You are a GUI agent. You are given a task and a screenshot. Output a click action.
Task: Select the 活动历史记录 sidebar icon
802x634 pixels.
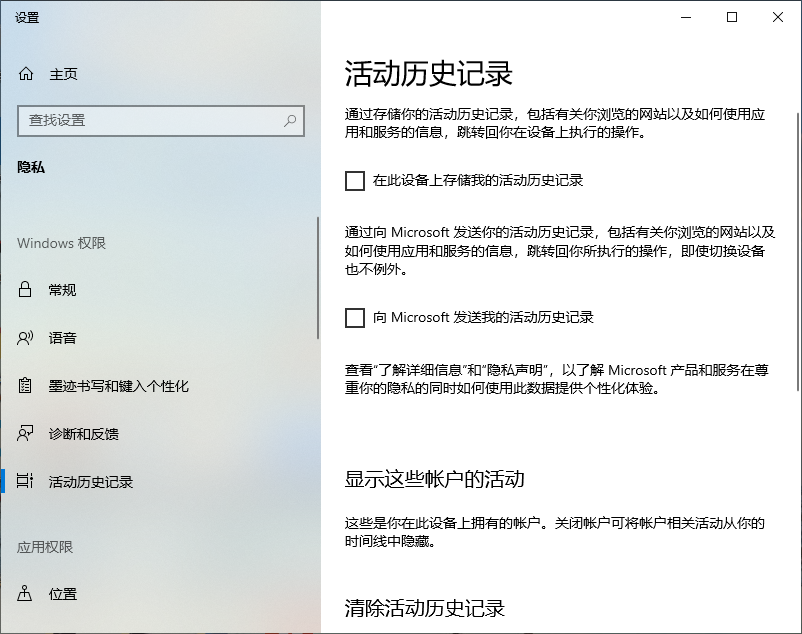(25, 481)
